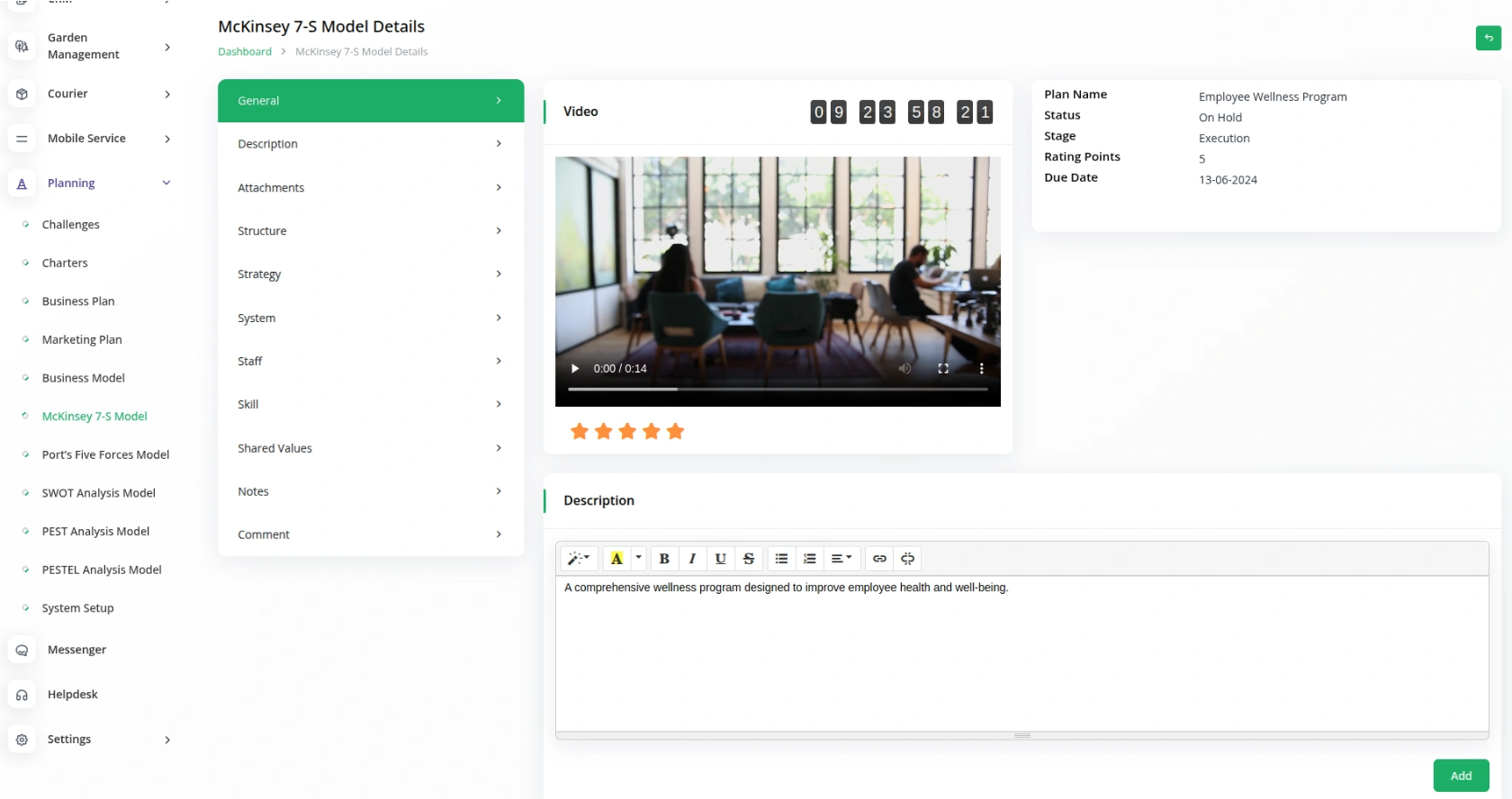Image resolution: width=1512 pixels, height=799 pixels.
Task: Insert a link in the description
Action: [879, 559]
